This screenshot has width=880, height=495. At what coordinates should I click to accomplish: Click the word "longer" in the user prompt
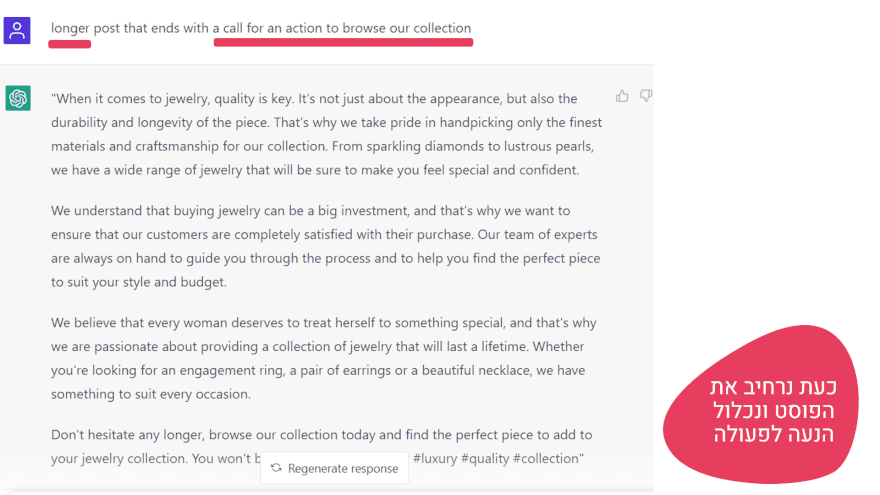[x=70, y=28]
